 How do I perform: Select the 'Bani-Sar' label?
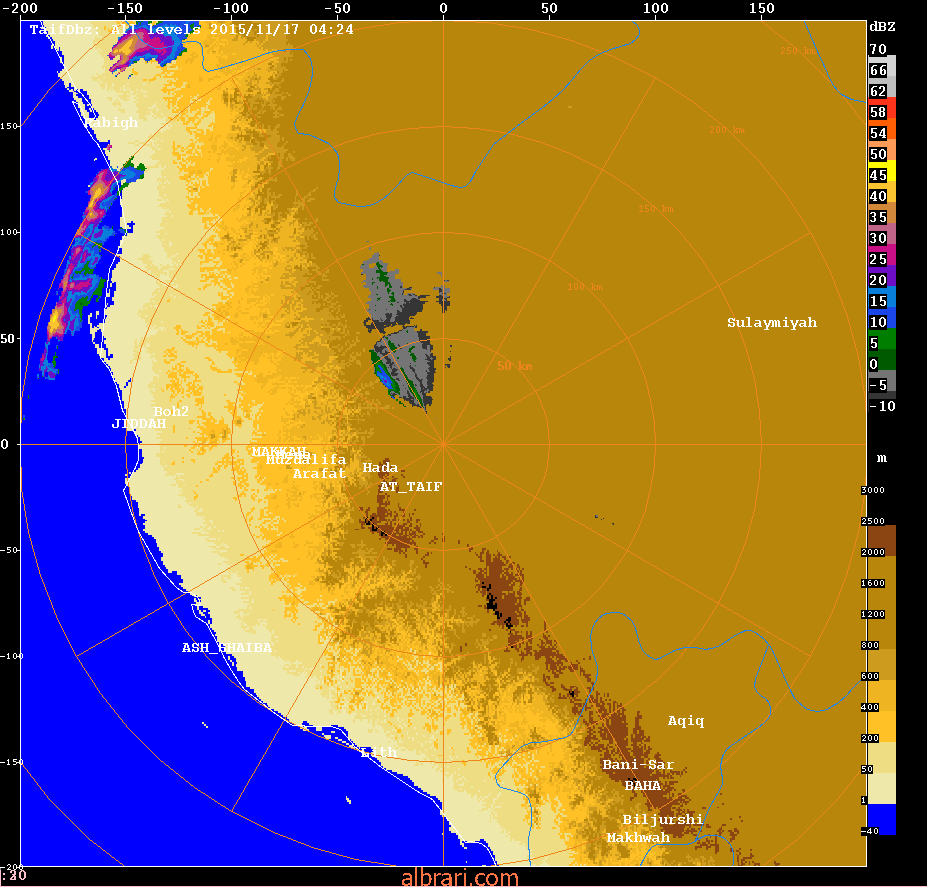coord(638,765)
